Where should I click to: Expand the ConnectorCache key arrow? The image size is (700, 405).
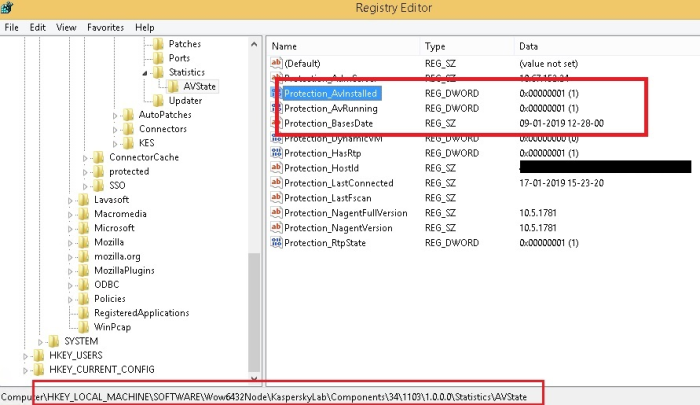pyautogui.click(x=84, y=157)
